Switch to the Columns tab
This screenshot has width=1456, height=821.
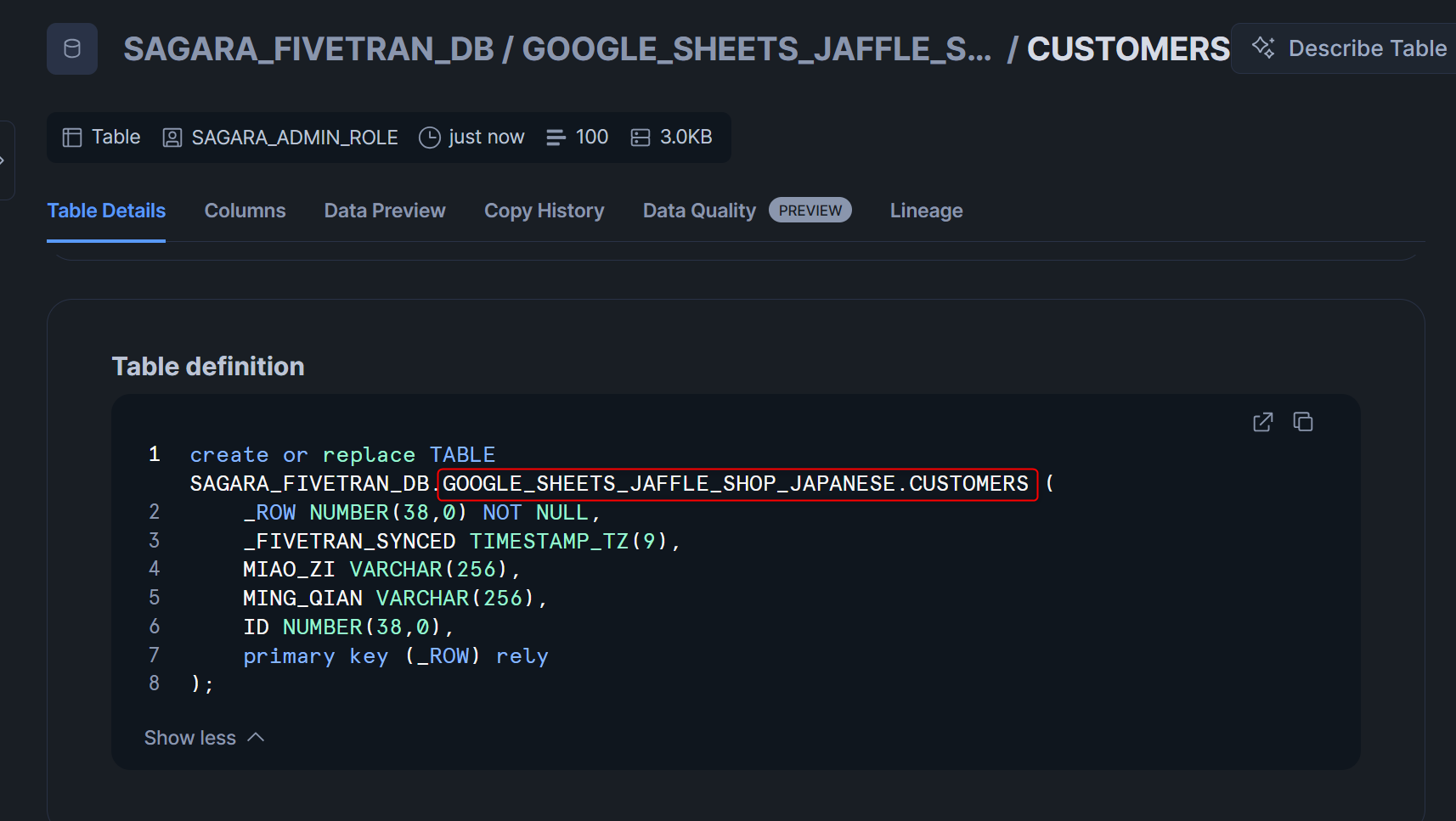click(x=245, y=211)
